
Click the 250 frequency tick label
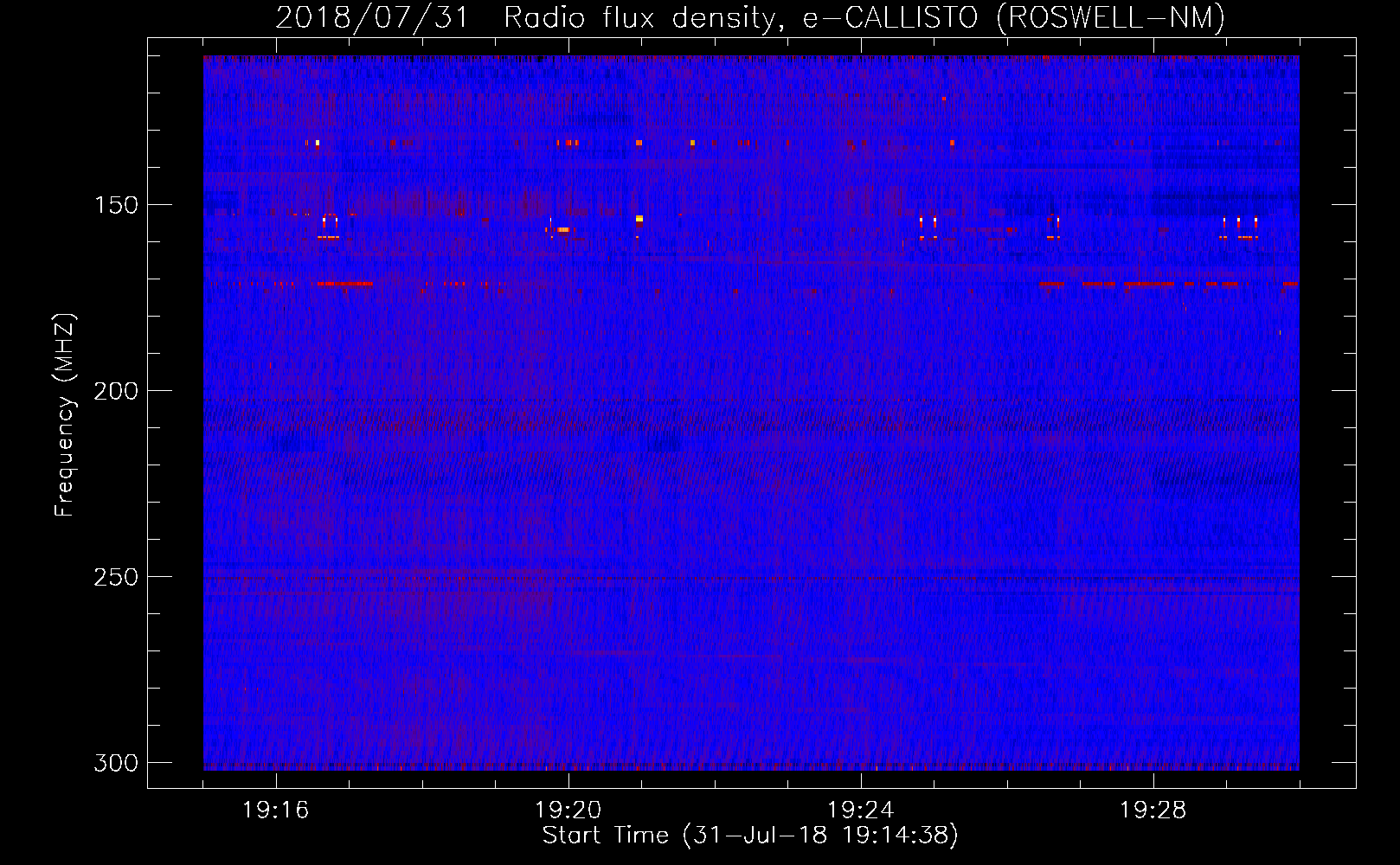pyautogui.click(x=116, y=577)
